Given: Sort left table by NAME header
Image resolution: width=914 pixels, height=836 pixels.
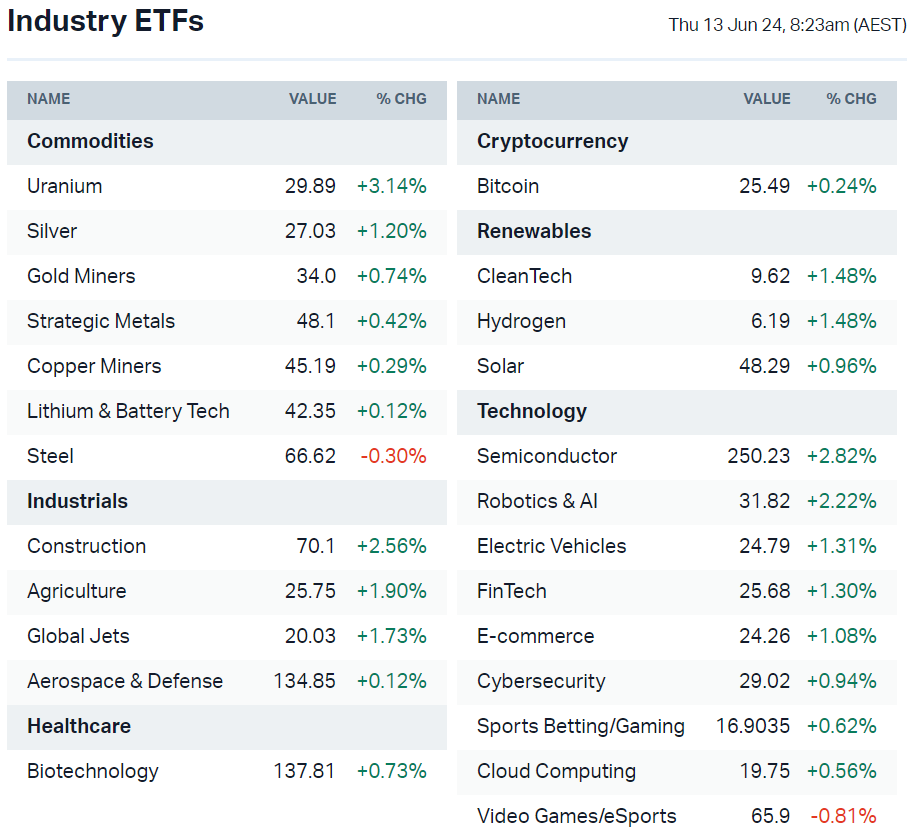Looking at the screenshot, I should point(48,99).
